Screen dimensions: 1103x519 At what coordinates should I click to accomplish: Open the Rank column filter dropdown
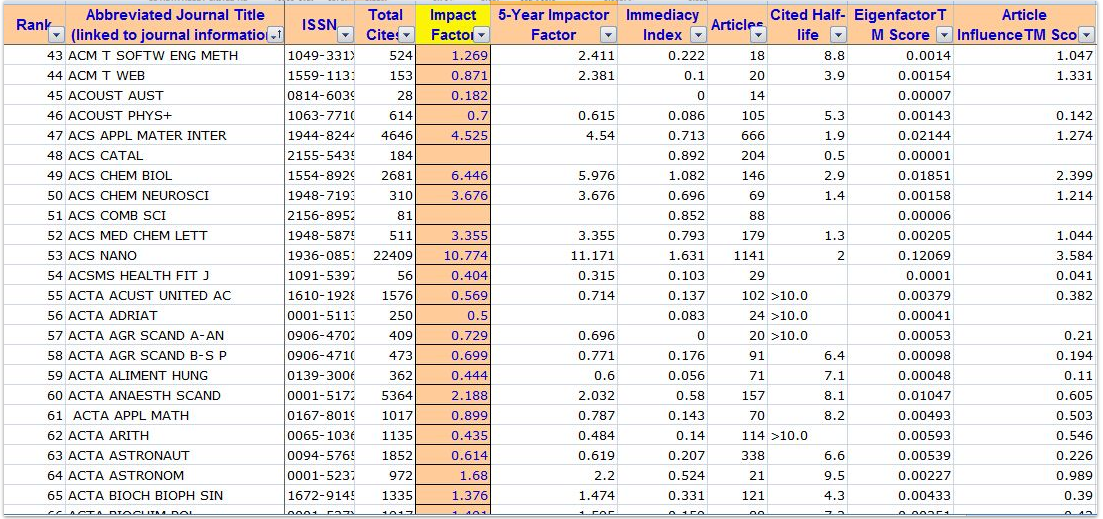[x=57, y=35]
